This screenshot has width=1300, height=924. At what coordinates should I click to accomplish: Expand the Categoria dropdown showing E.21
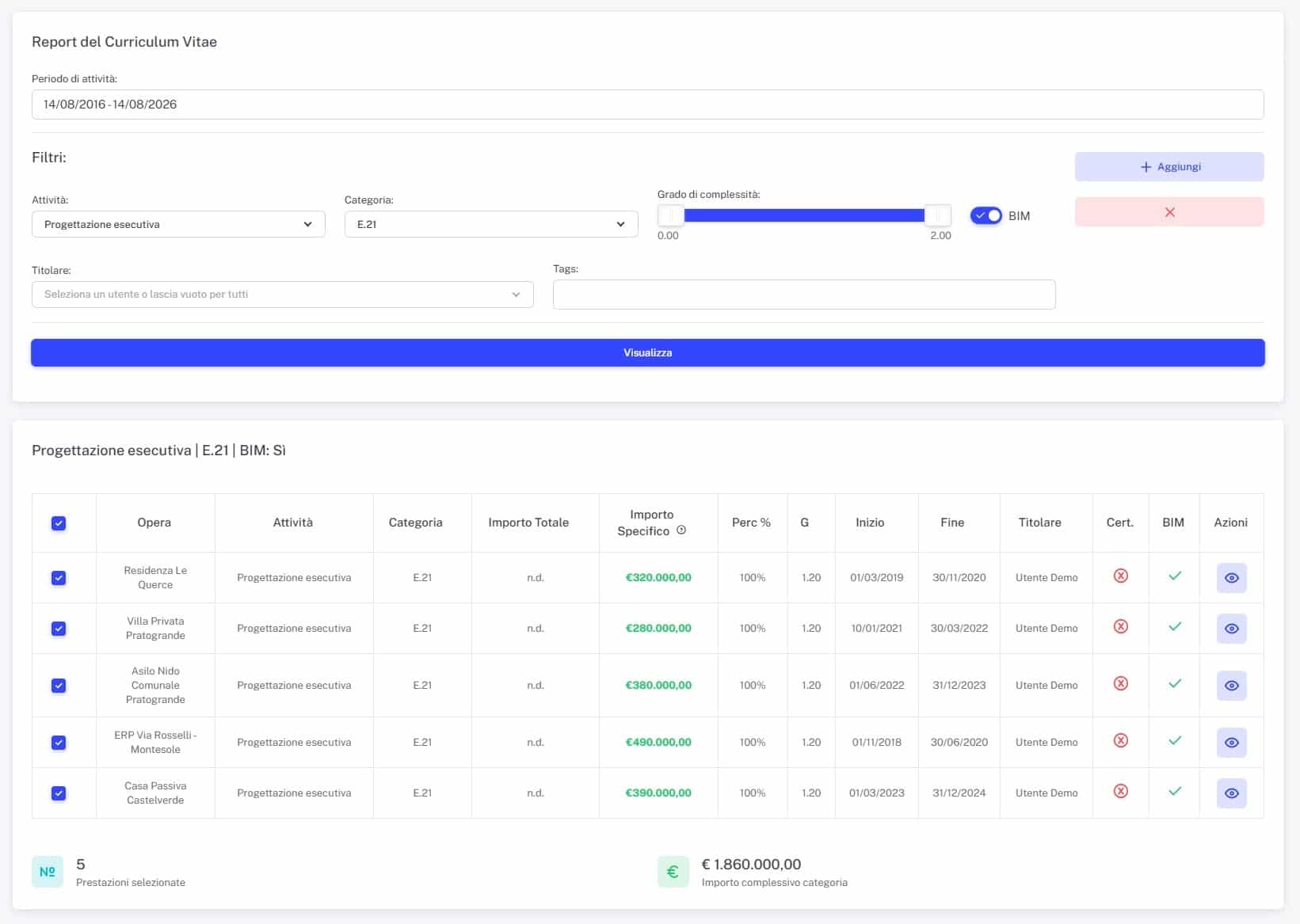(491, 224)
